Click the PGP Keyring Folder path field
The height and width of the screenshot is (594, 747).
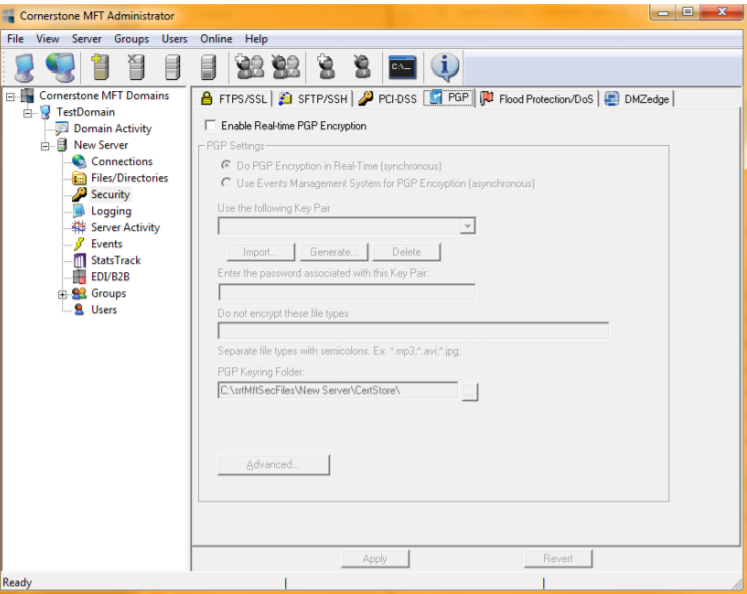[337, 391]
